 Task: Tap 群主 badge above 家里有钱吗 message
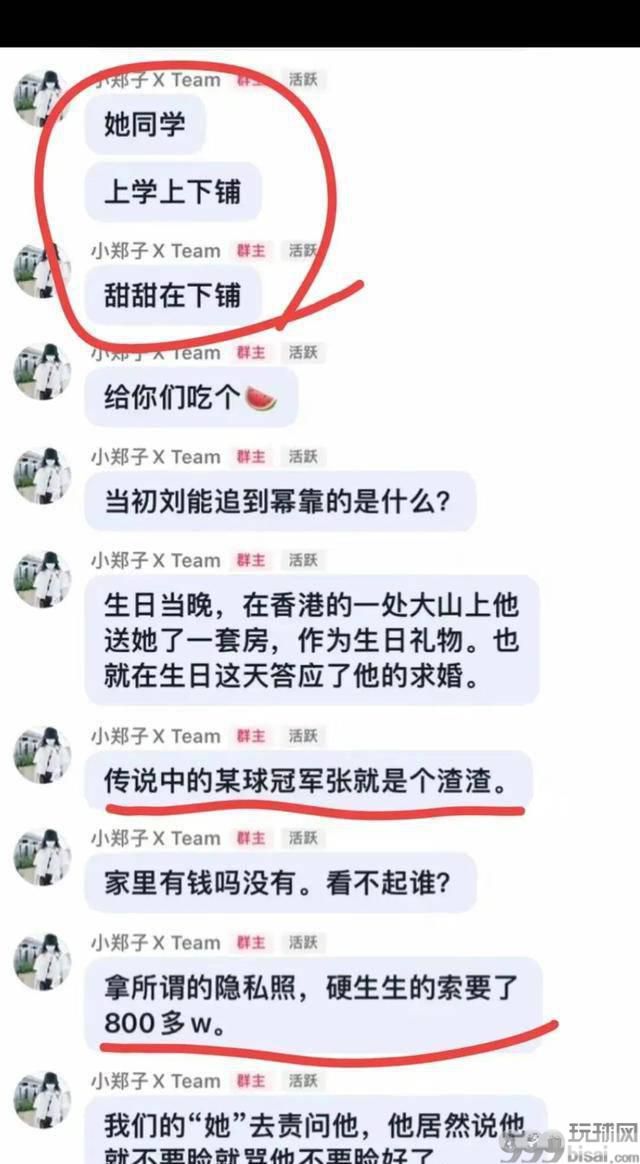coord(250,839)
